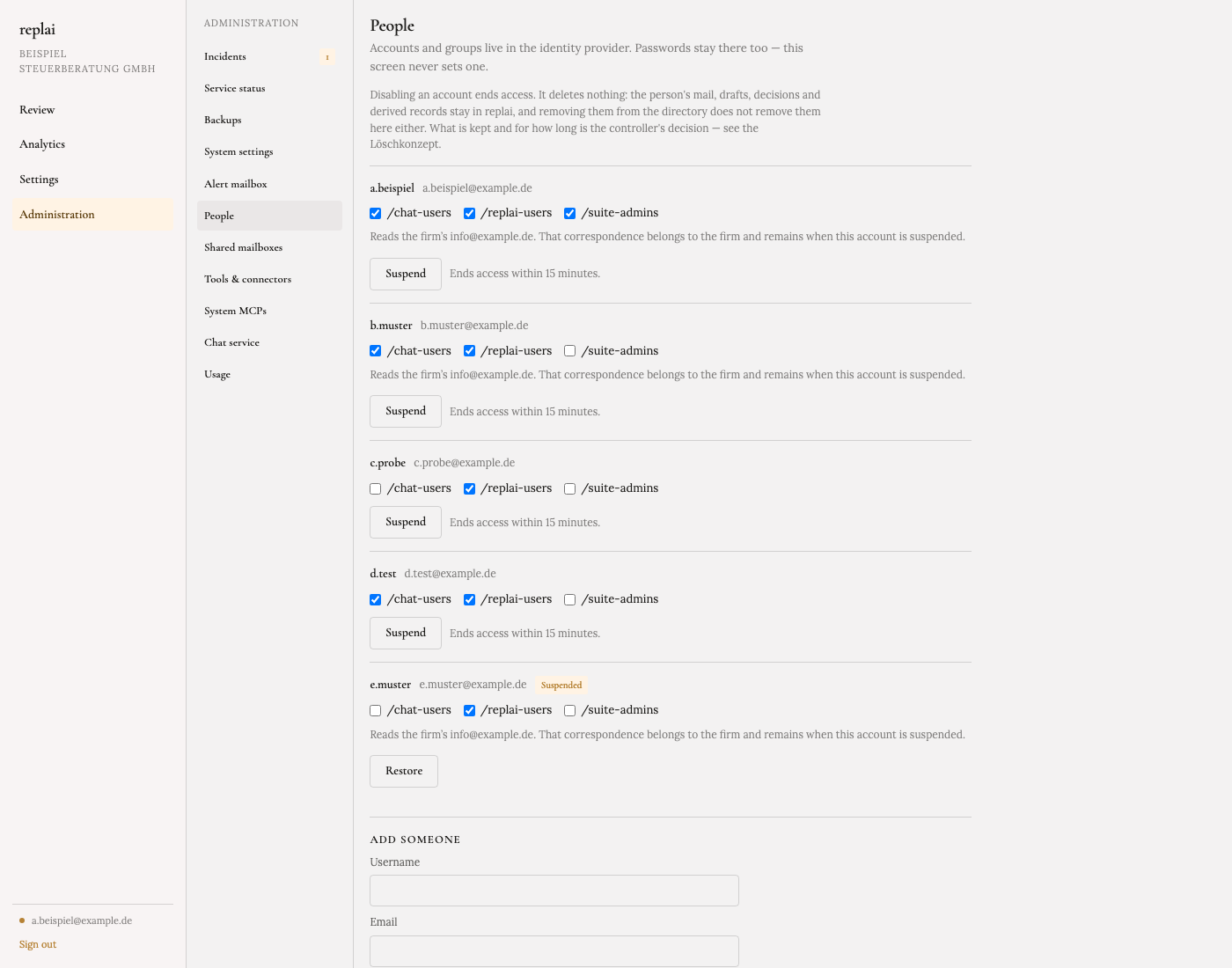The image size is (1232, 968).
Task: Click the Incidents count badge
Action: click(x=327, y=57)
